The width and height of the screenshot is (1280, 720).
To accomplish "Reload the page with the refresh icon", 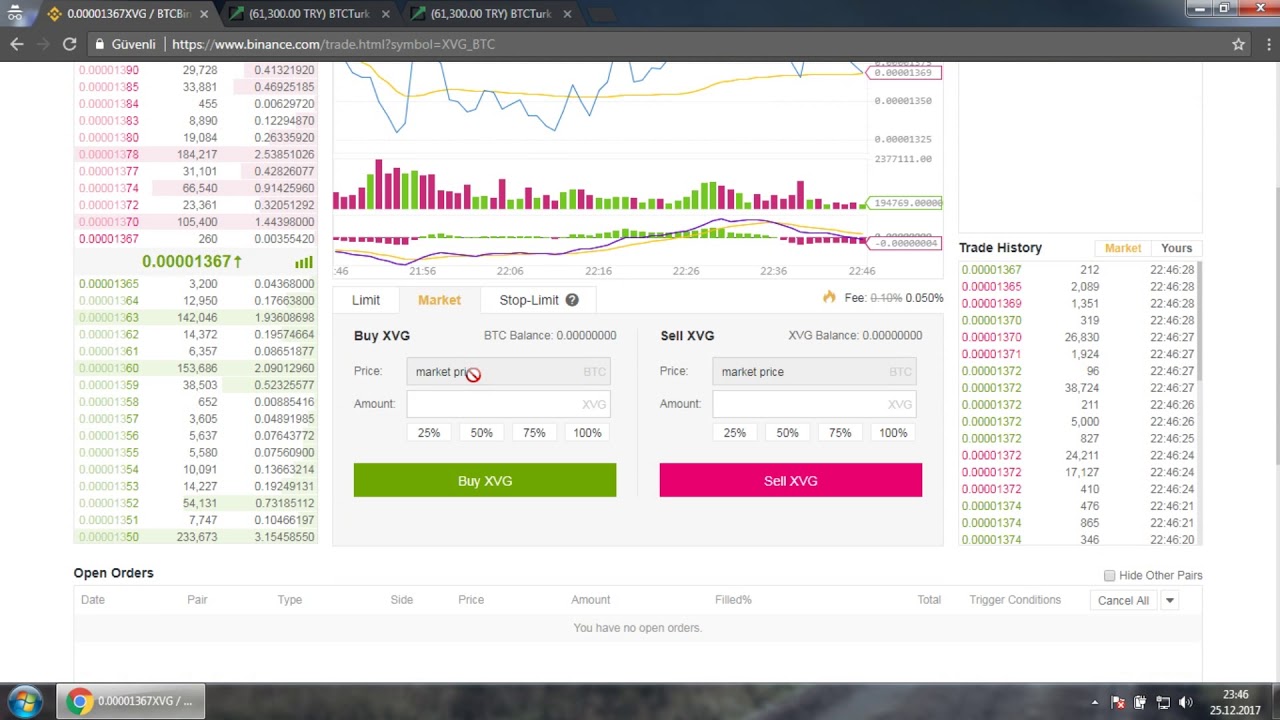I will [69, 44].
